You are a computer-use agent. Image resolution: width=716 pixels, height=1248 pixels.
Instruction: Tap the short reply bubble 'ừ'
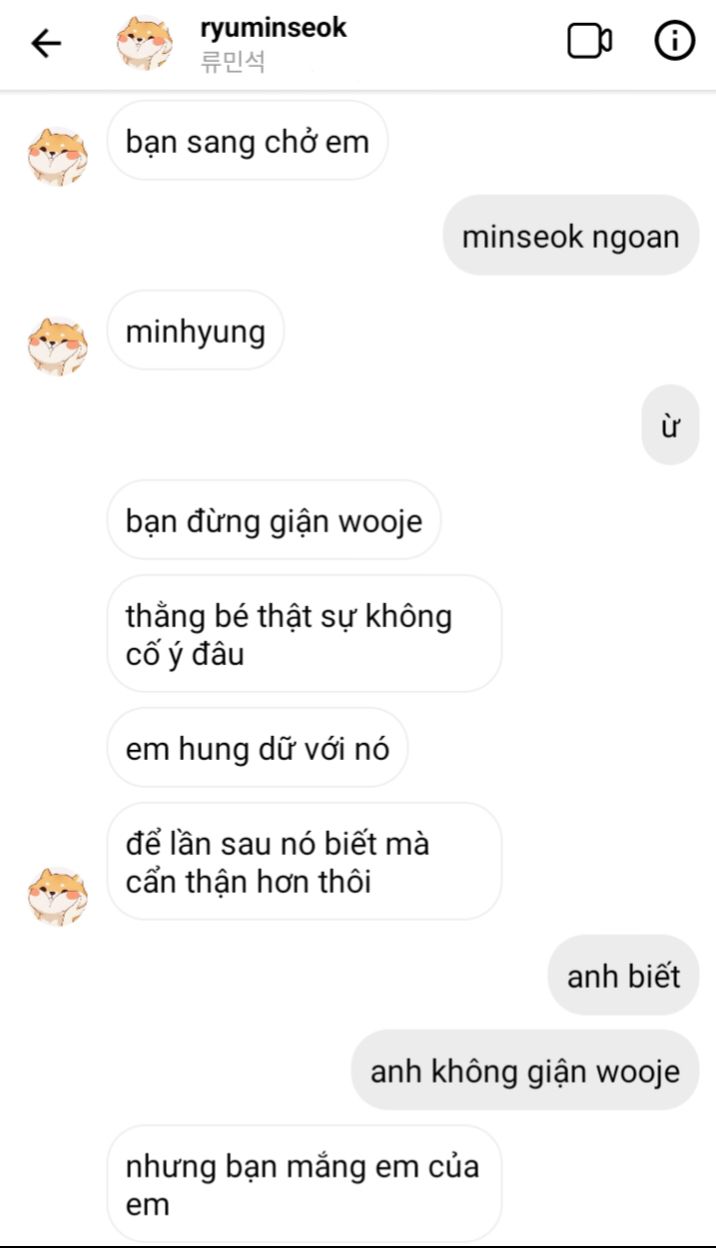(x=670, y=426)
